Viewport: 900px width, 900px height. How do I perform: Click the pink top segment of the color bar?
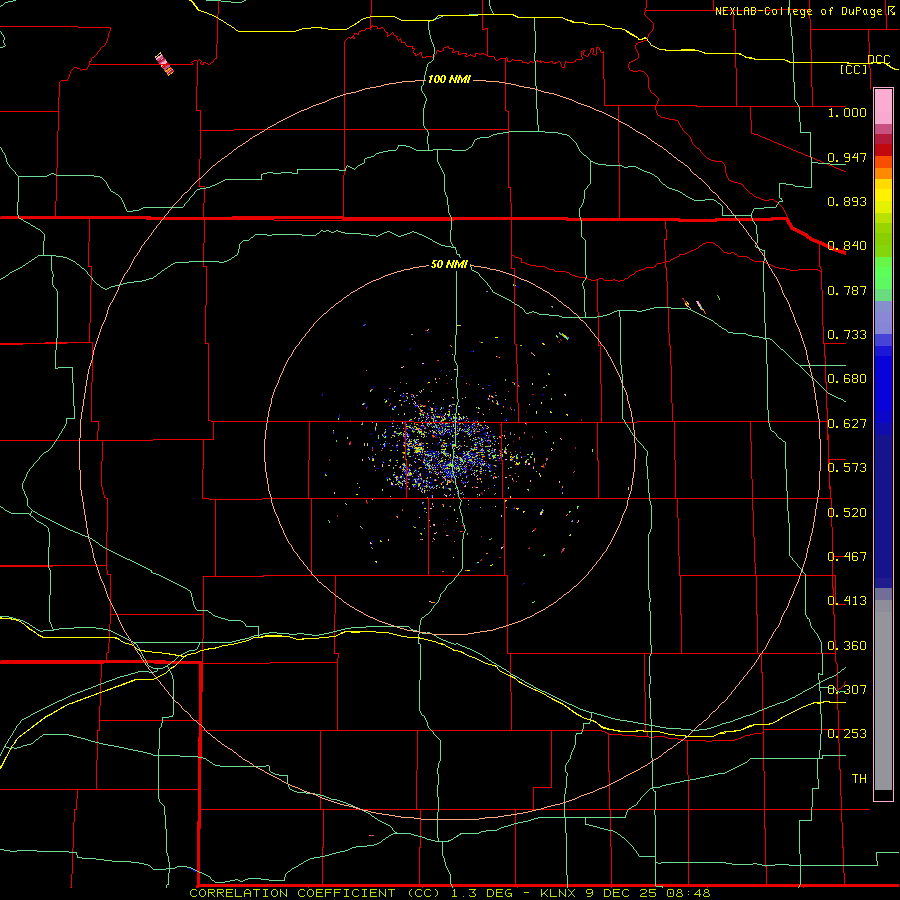[x=883, y=107]
